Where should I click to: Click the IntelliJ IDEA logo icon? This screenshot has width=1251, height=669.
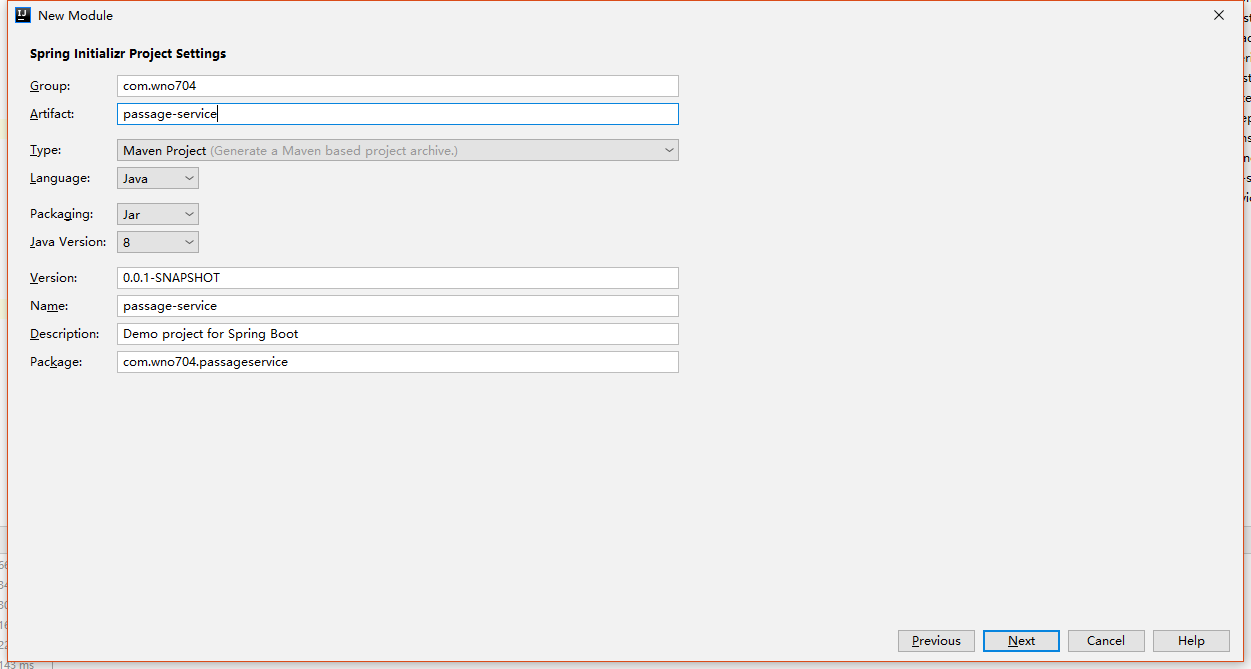[x=22, y=15]
